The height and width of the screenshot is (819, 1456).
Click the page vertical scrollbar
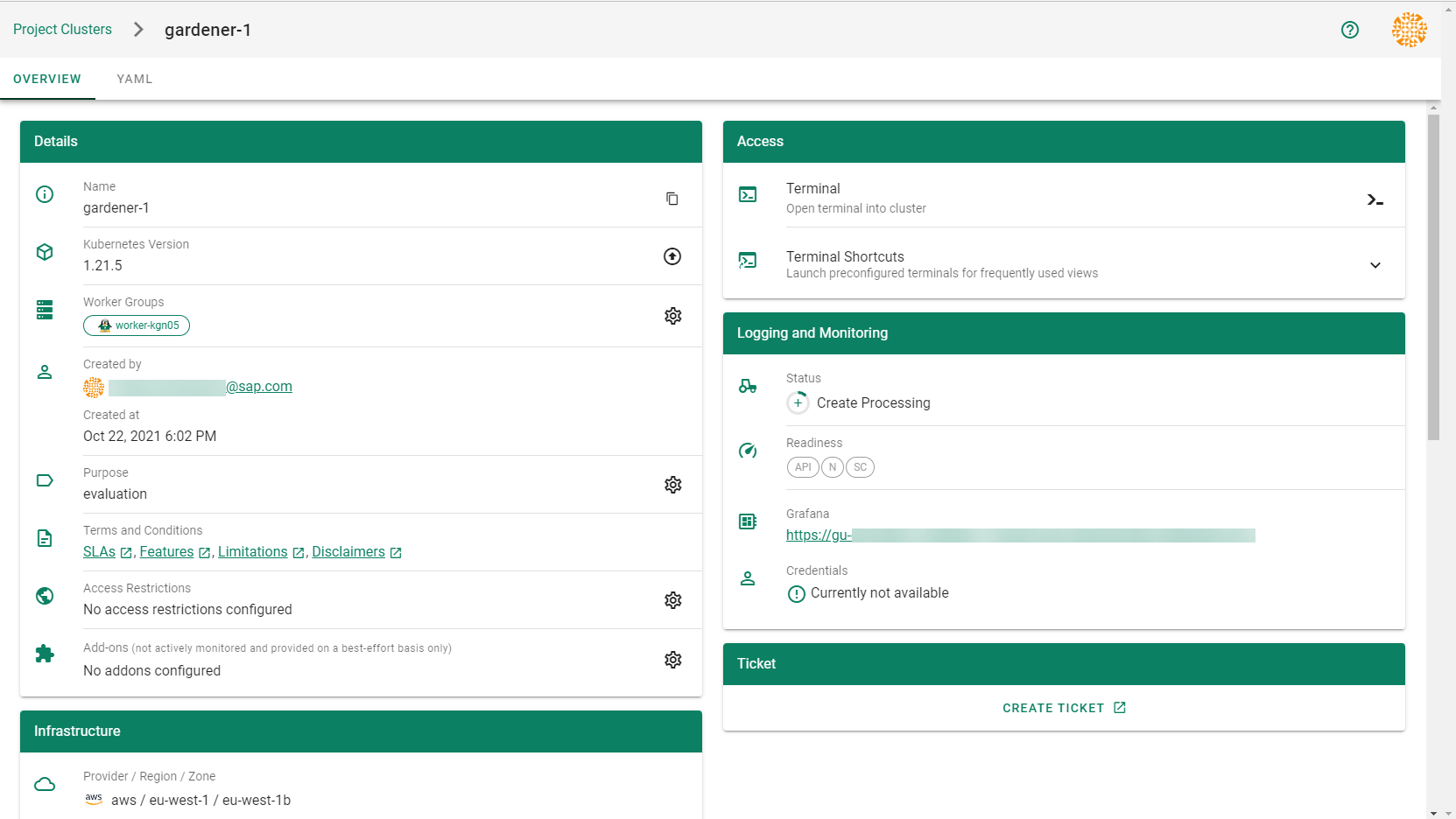pos(1433,276)
